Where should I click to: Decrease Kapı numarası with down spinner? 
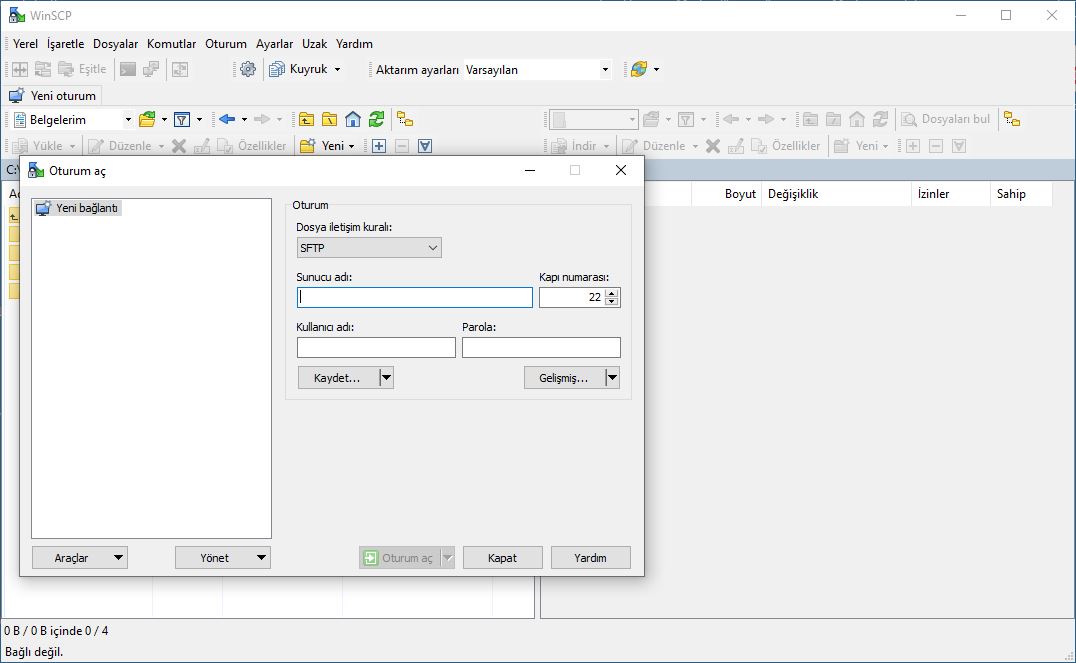(x=612, y=302)
